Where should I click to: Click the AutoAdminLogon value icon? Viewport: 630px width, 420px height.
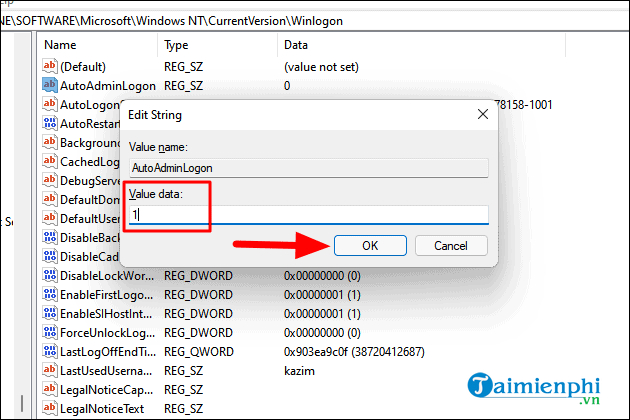(49, 85)
